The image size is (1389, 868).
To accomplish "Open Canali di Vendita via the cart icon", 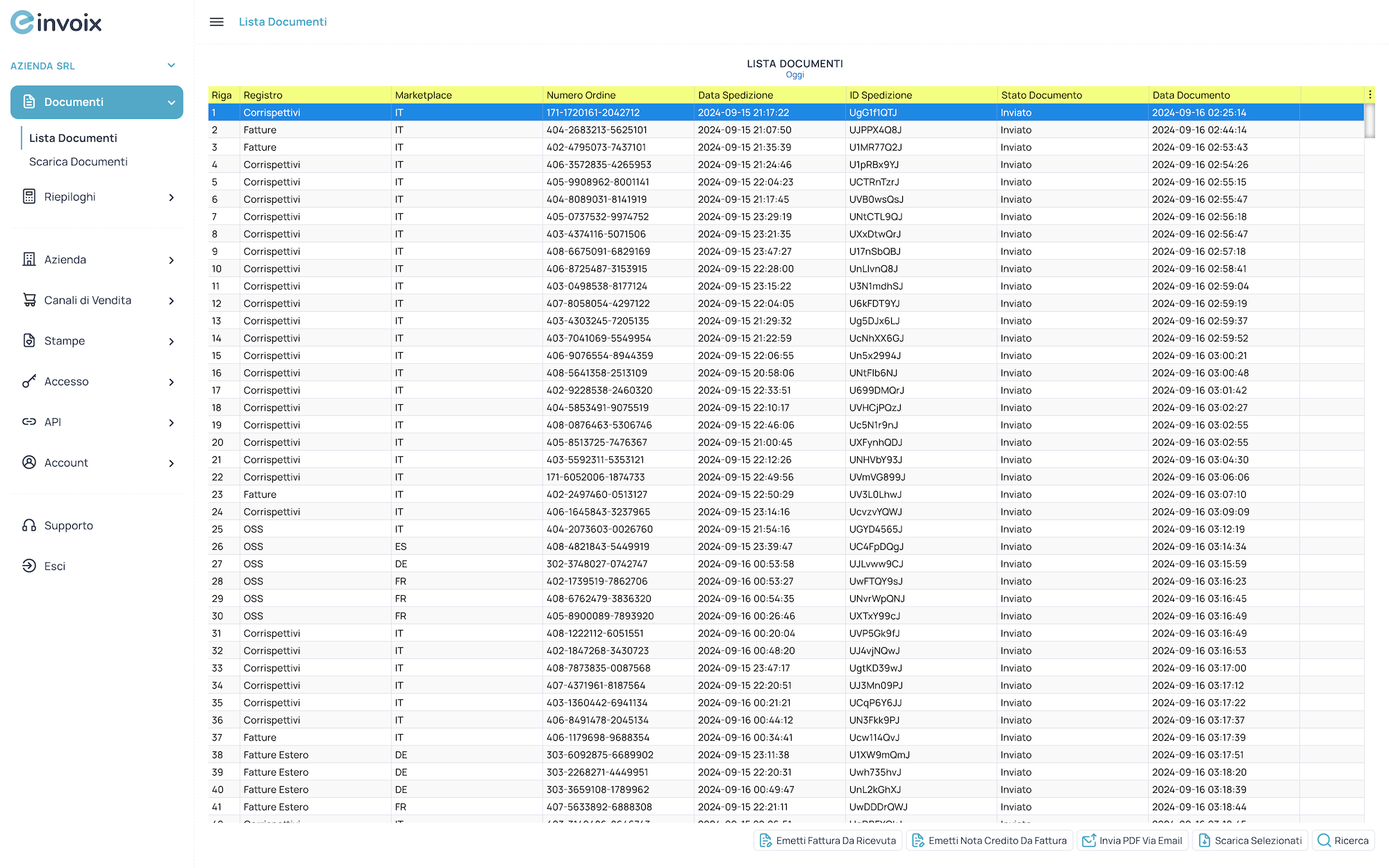I will [x=28, y=300].
